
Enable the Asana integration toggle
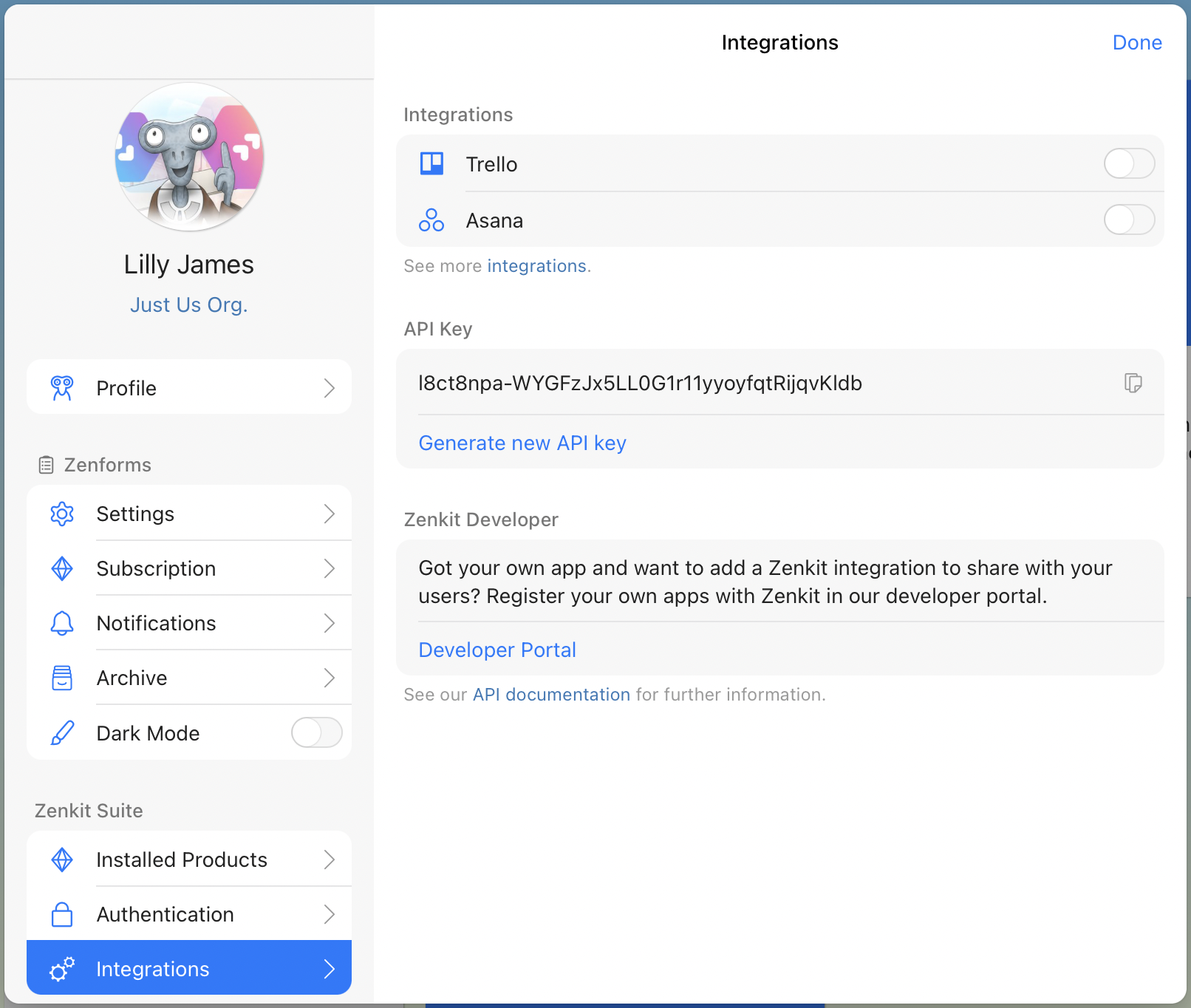point(1129,219)
